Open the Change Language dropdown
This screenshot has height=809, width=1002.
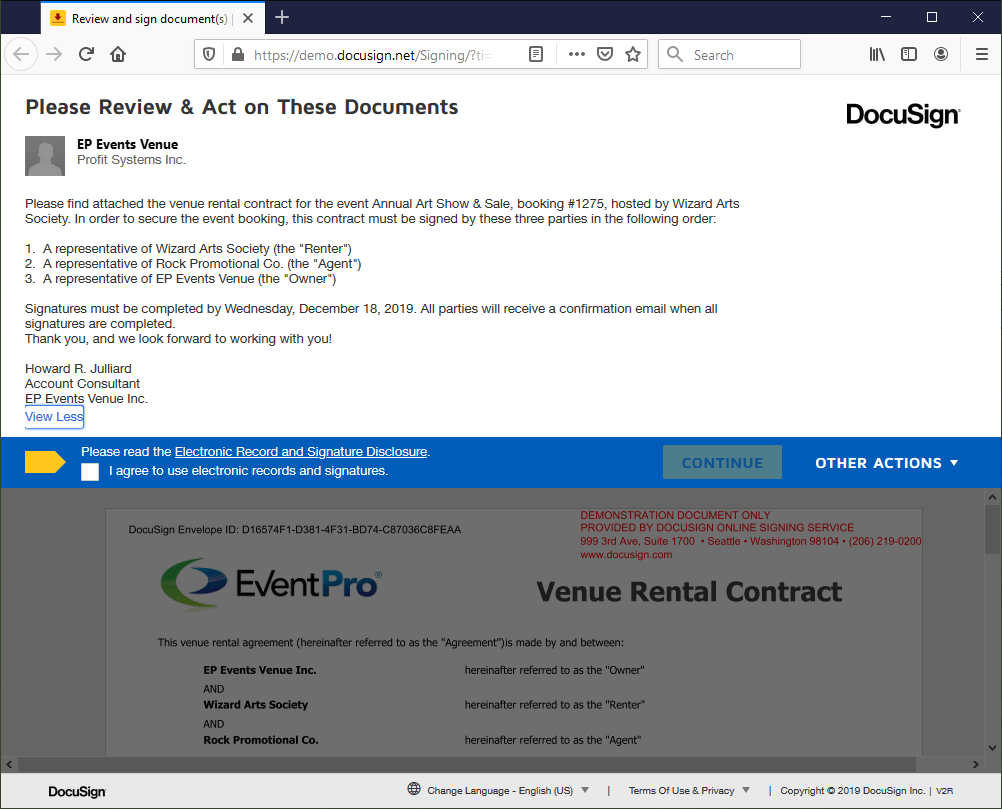pyautogui.click(x=507, y=790)
